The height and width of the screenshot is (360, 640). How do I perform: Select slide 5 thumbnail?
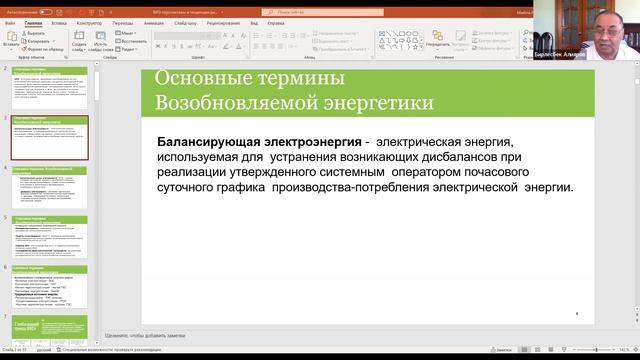click(x=49, y=237)
